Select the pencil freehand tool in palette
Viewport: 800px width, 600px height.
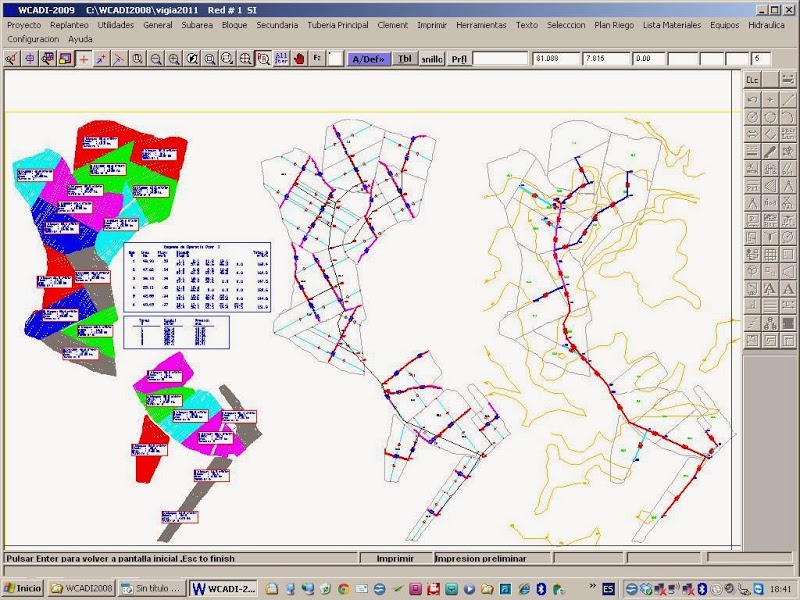point(770,152)
